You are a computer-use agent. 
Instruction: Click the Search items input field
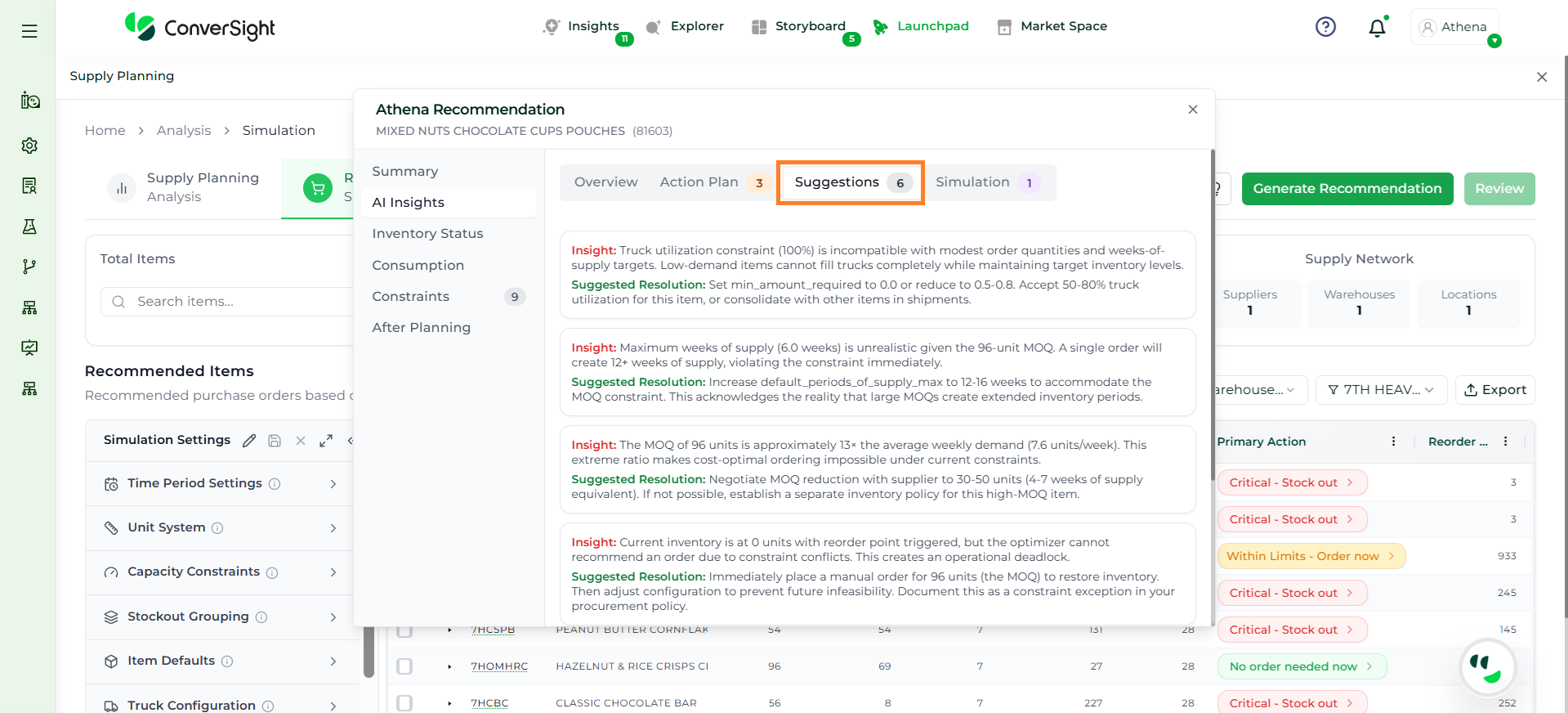pos(237,302)
